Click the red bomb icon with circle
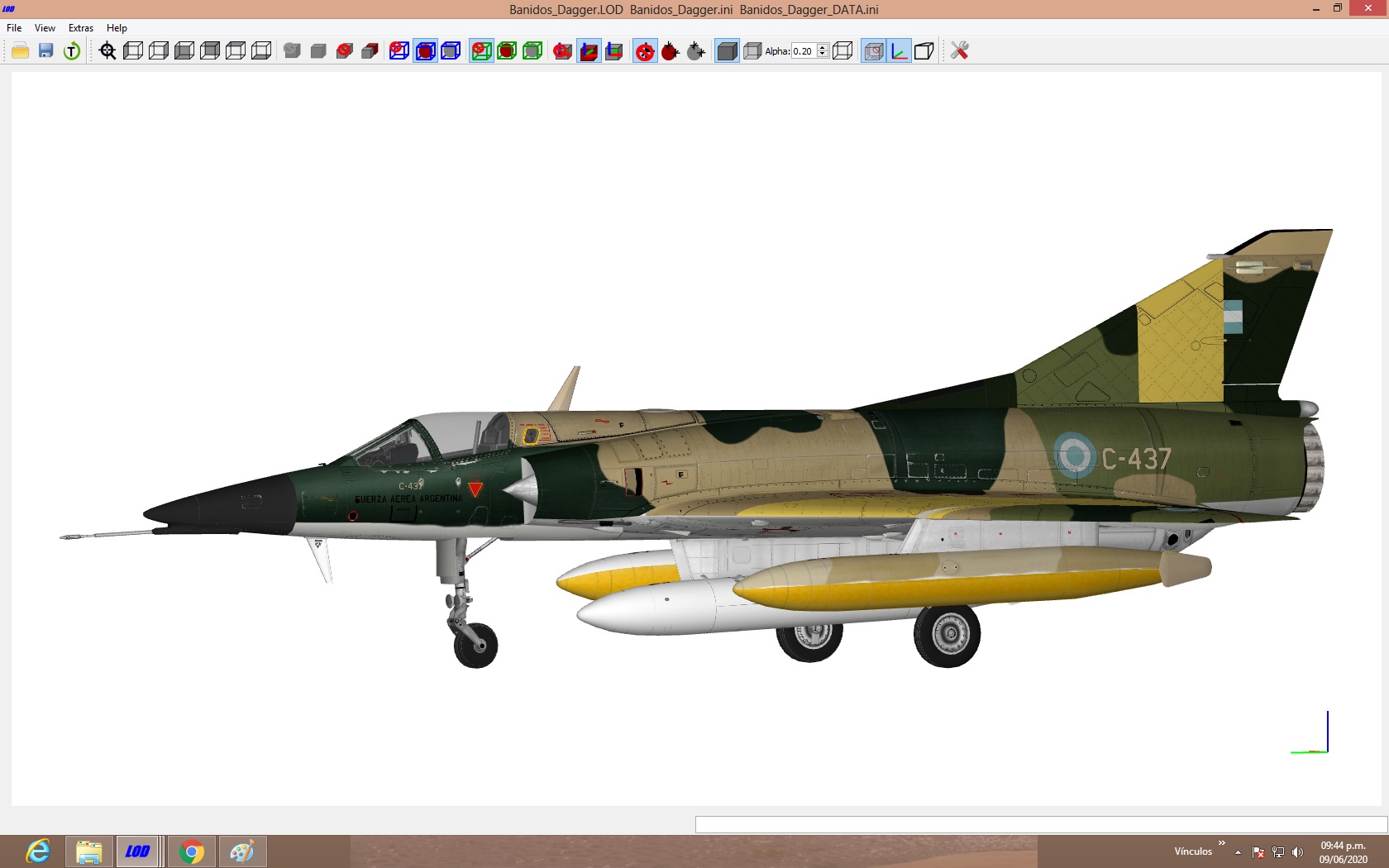1389x868 pixels. pyautogui.click(x=645, y=51)
